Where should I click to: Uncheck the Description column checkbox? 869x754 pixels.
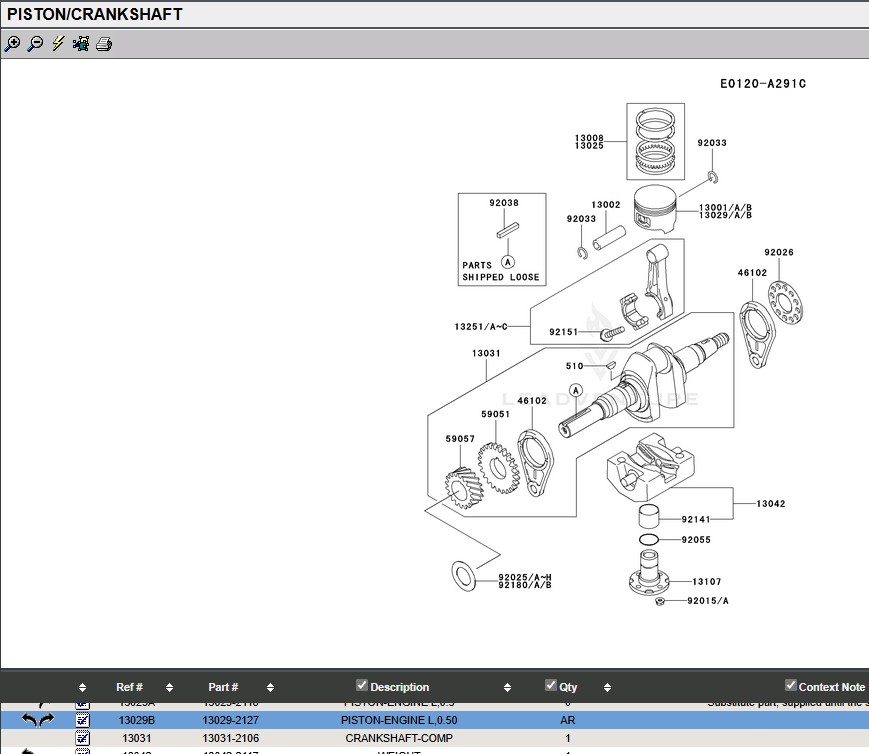[x=362, y=685]
